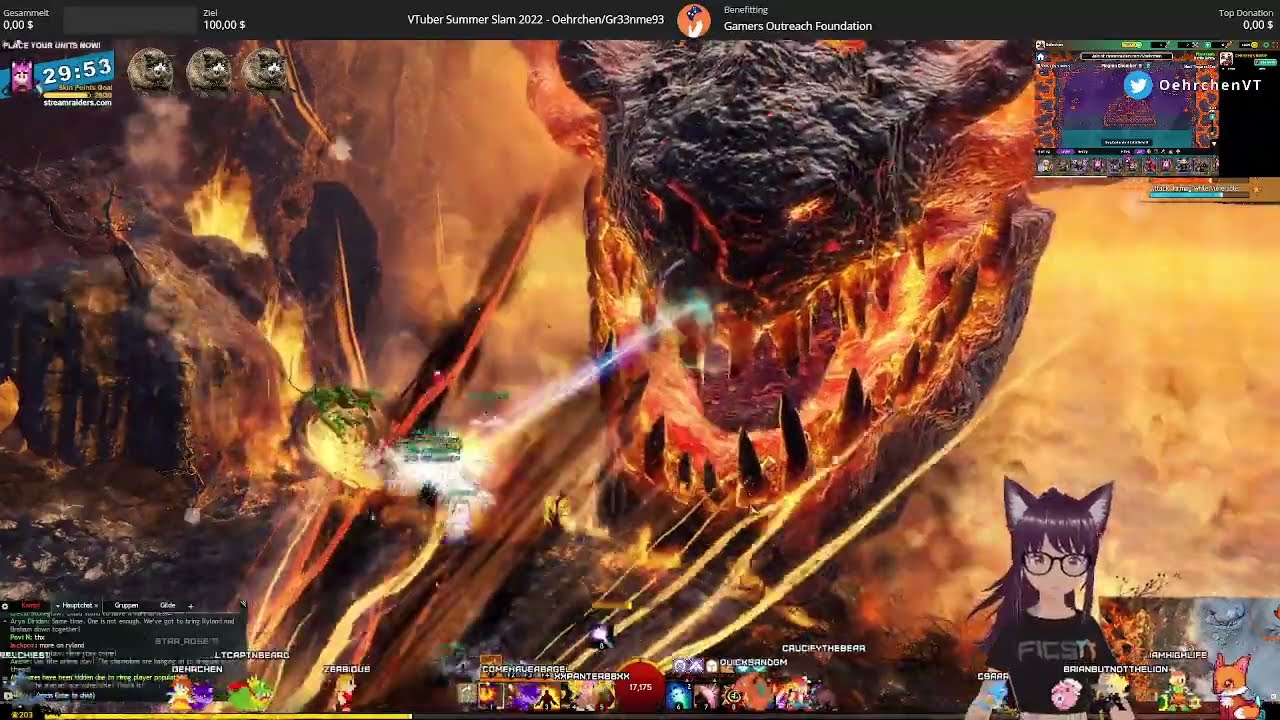
Task: Open the Gamers Outreach Foundation link
Action: coord(797,26)
